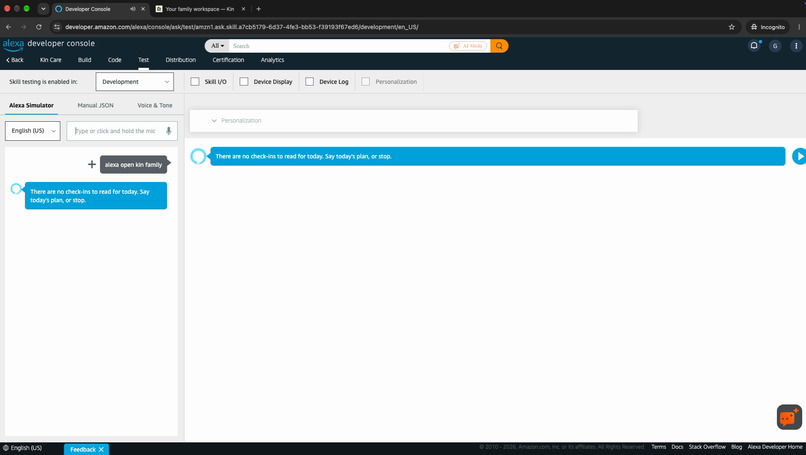Open the Blog footer link
Image resolution: width=806 pixels, height=455 pixels.
pyautogui.click(x=737, y=447)
